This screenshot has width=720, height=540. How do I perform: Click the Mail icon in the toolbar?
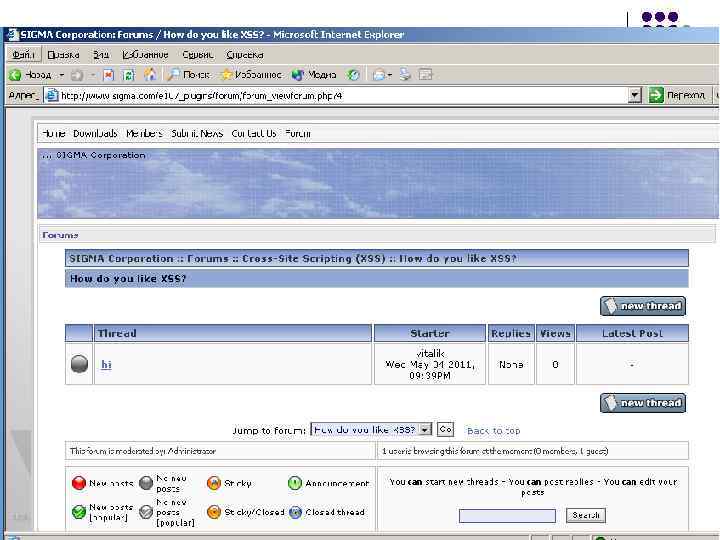[379, 75]
